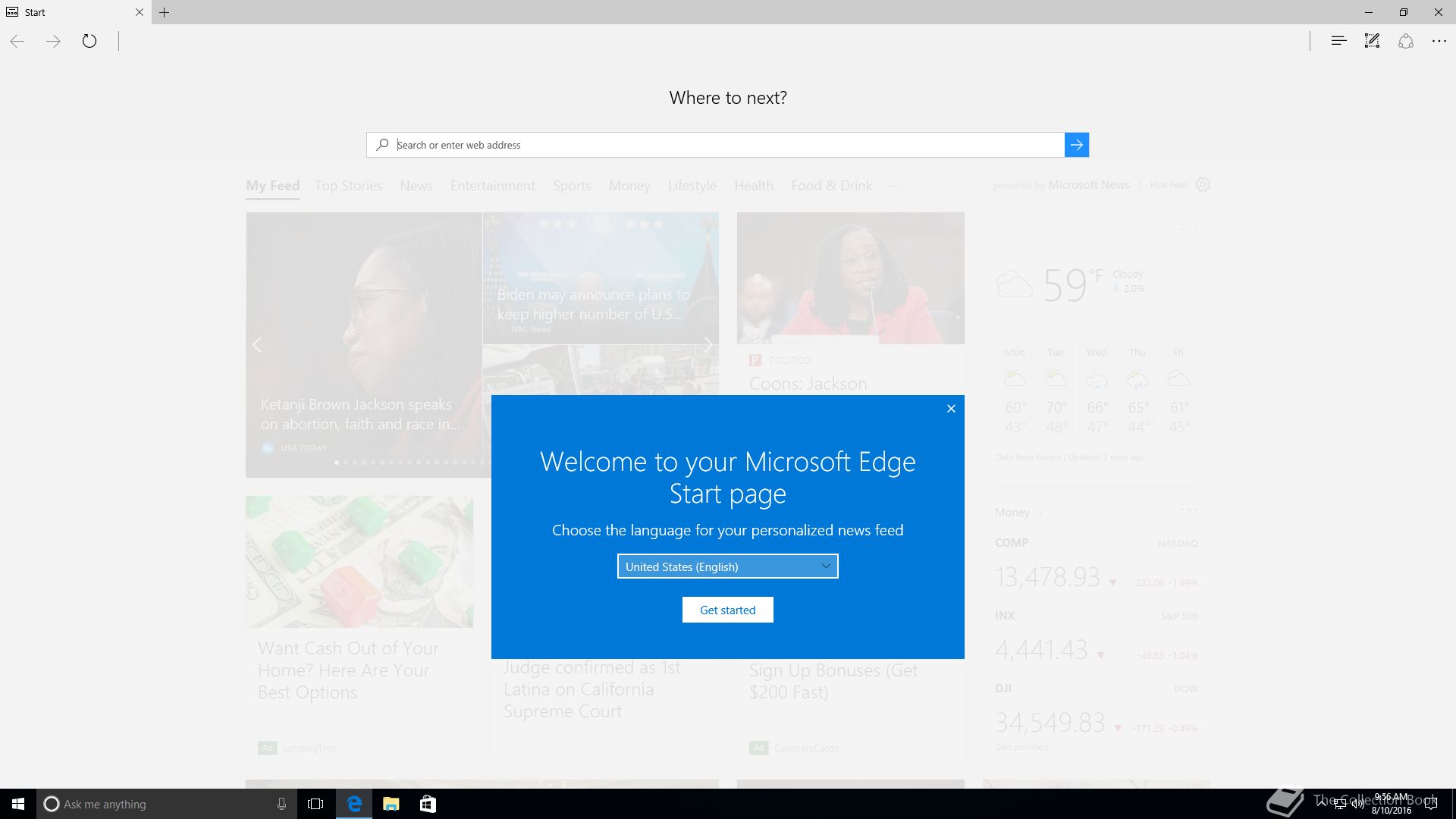The width and height of the screenshot is (1456, 819).
Task: Open Money card options ellipsis
Action: coord(1188,510)
